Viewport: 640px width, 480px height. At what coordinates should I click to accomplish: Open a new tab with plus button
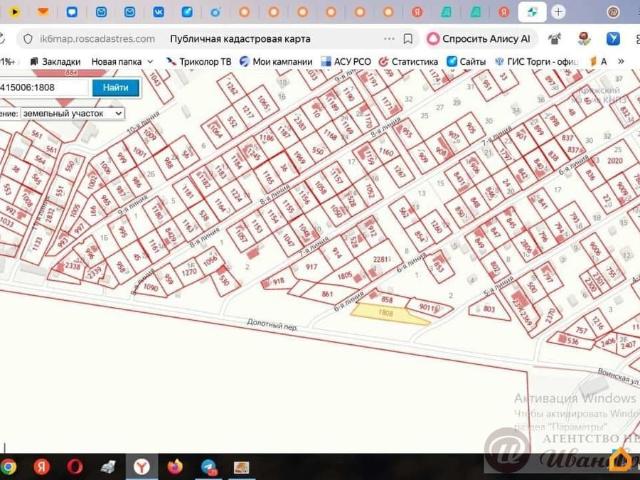(x=558, y=12)
